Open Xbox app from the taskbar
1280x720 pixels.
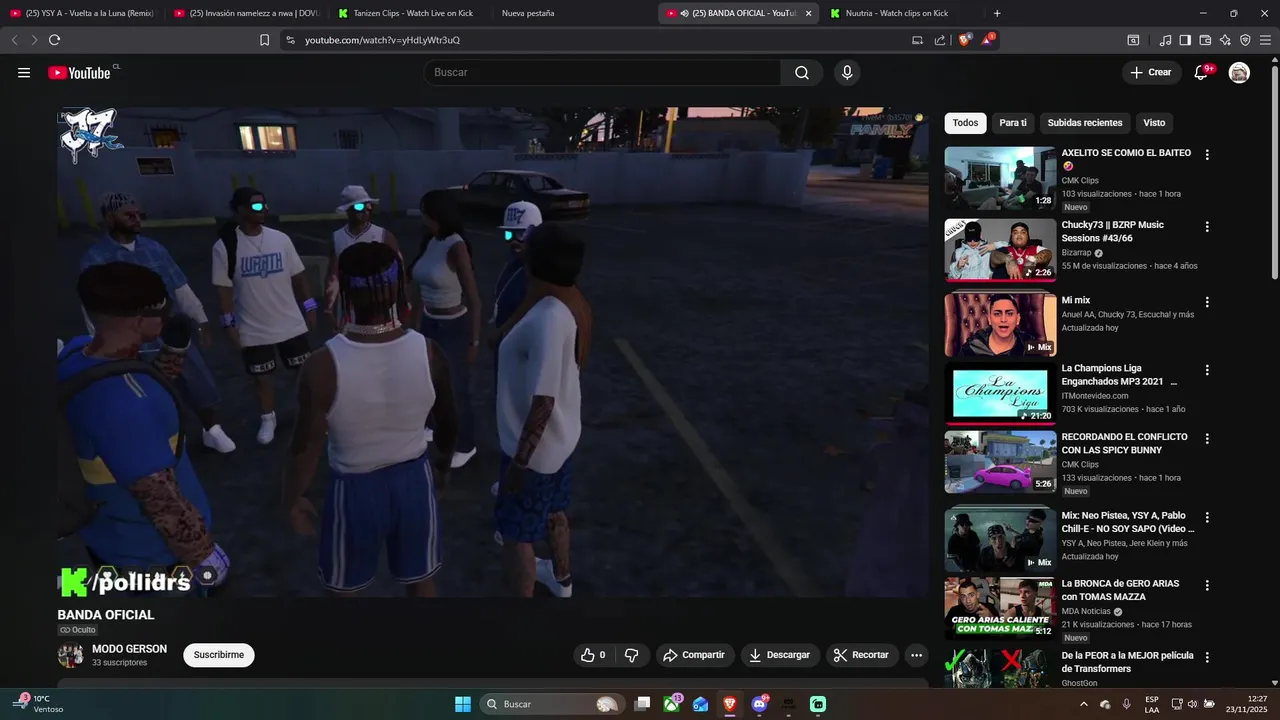tap(672, 704)
